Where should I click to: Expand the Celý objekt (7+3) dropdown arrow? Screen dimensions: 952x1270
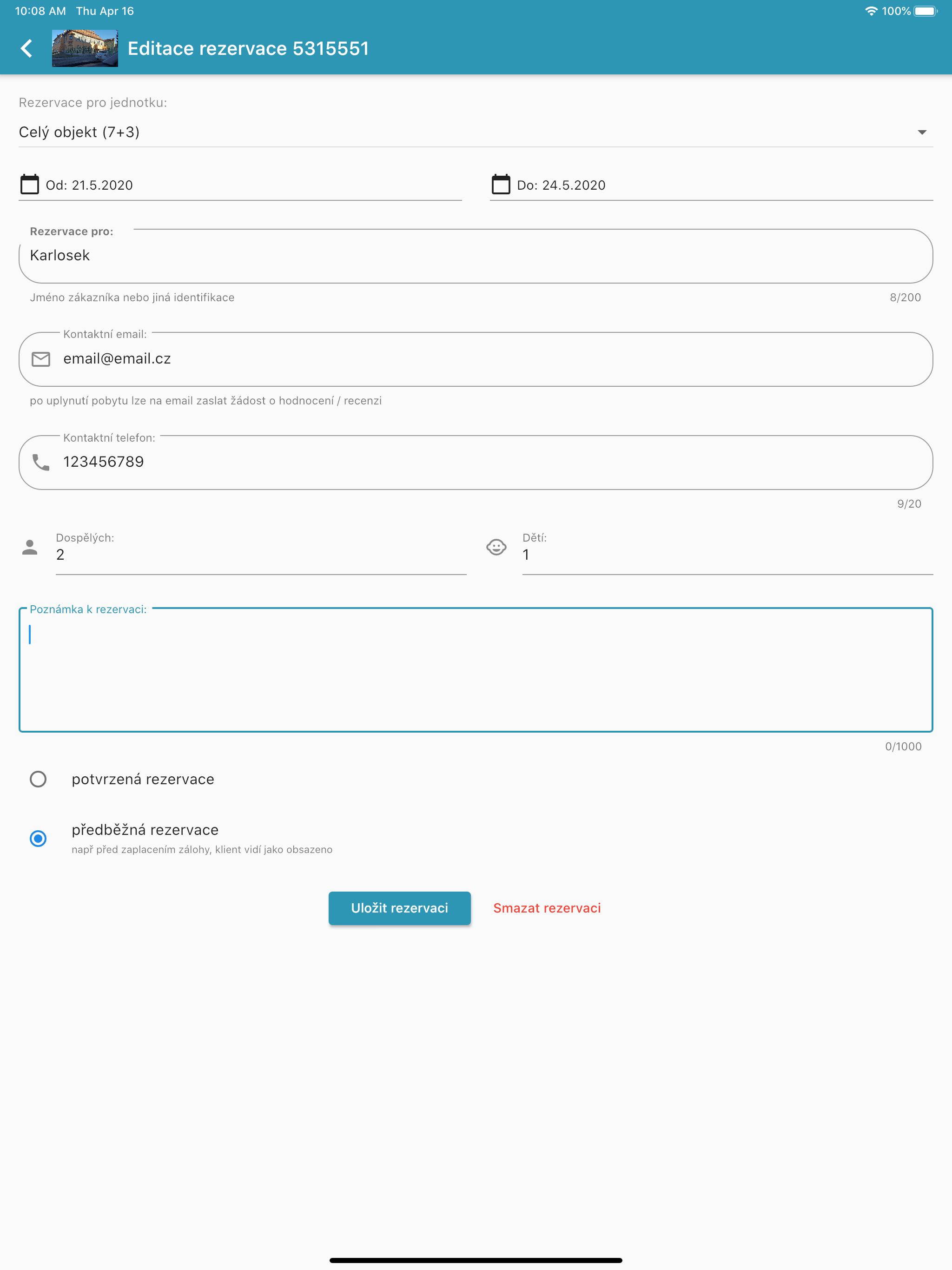click(922, 132)
